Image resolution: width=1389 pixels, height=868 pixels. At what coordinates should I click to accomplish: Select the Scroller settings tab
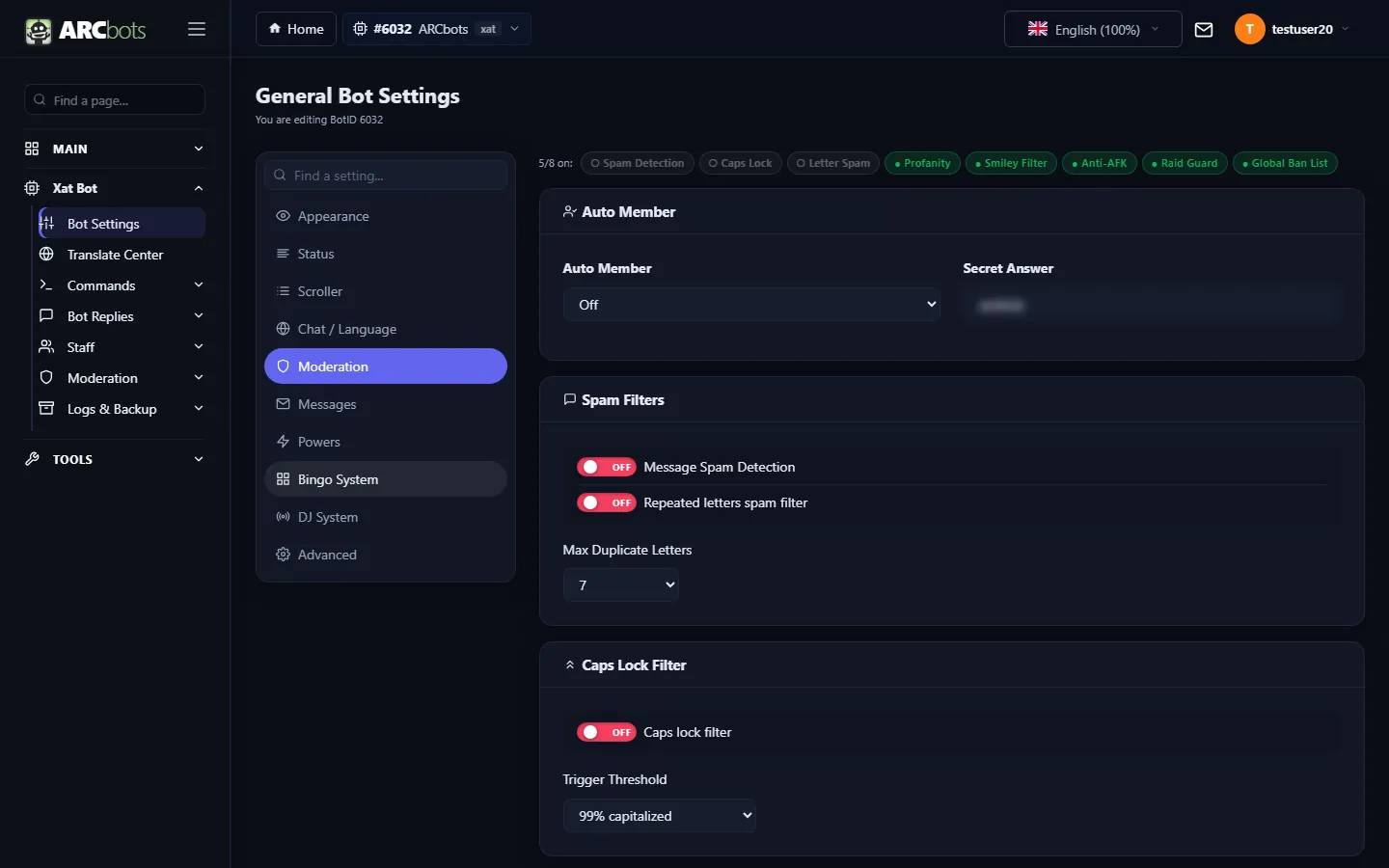[x=386, y=291]
